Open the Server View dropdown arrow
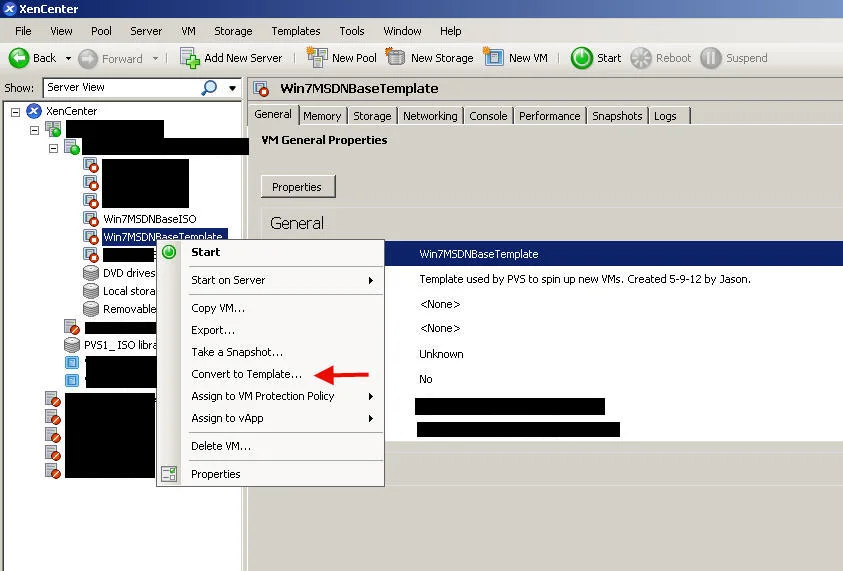 point(232,88)
